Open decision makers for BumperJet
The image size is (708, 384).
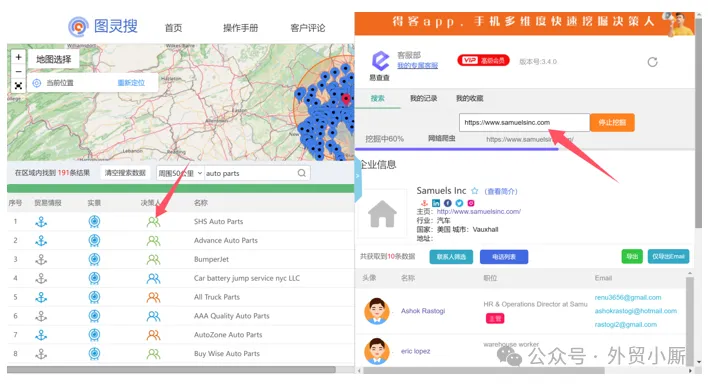pos(154,260)
